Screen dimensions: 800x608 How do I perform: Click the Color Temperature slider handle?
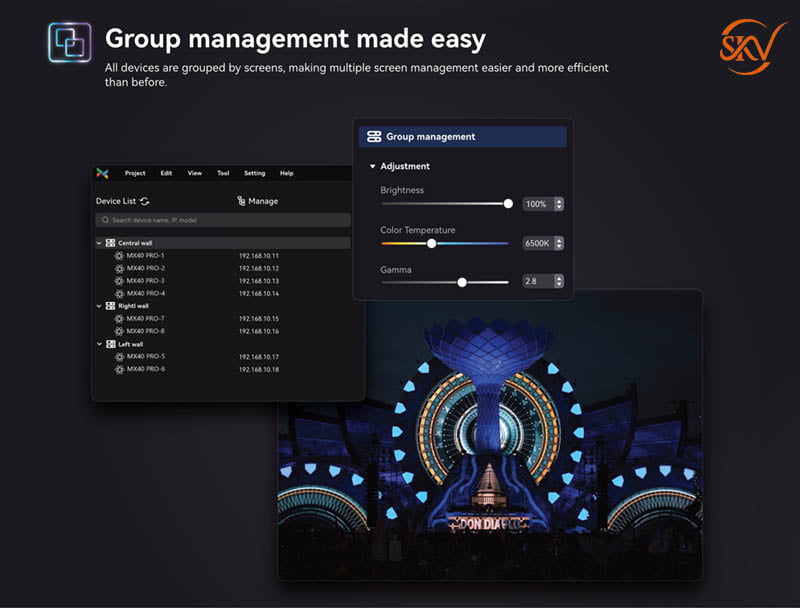coord(432,243)
